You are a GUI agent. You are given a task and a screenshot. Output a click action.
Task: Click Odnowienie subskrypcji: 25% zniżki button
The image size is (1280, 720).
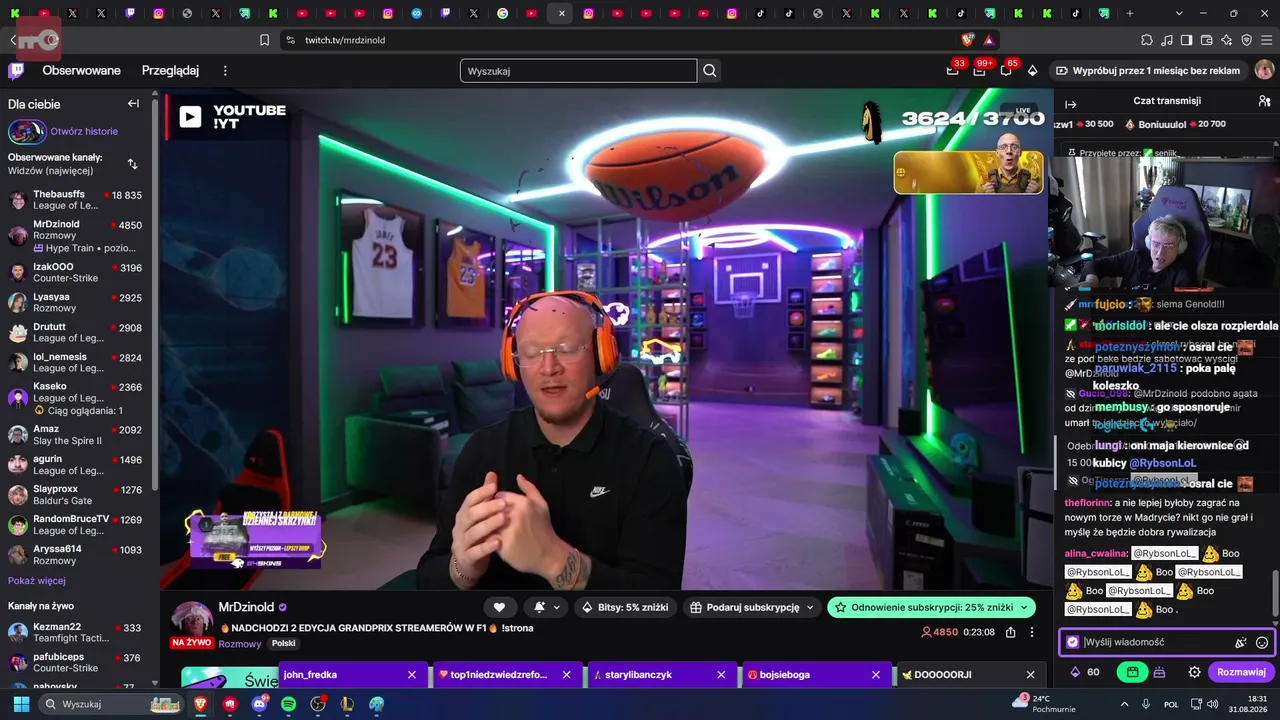coord(931,607)
